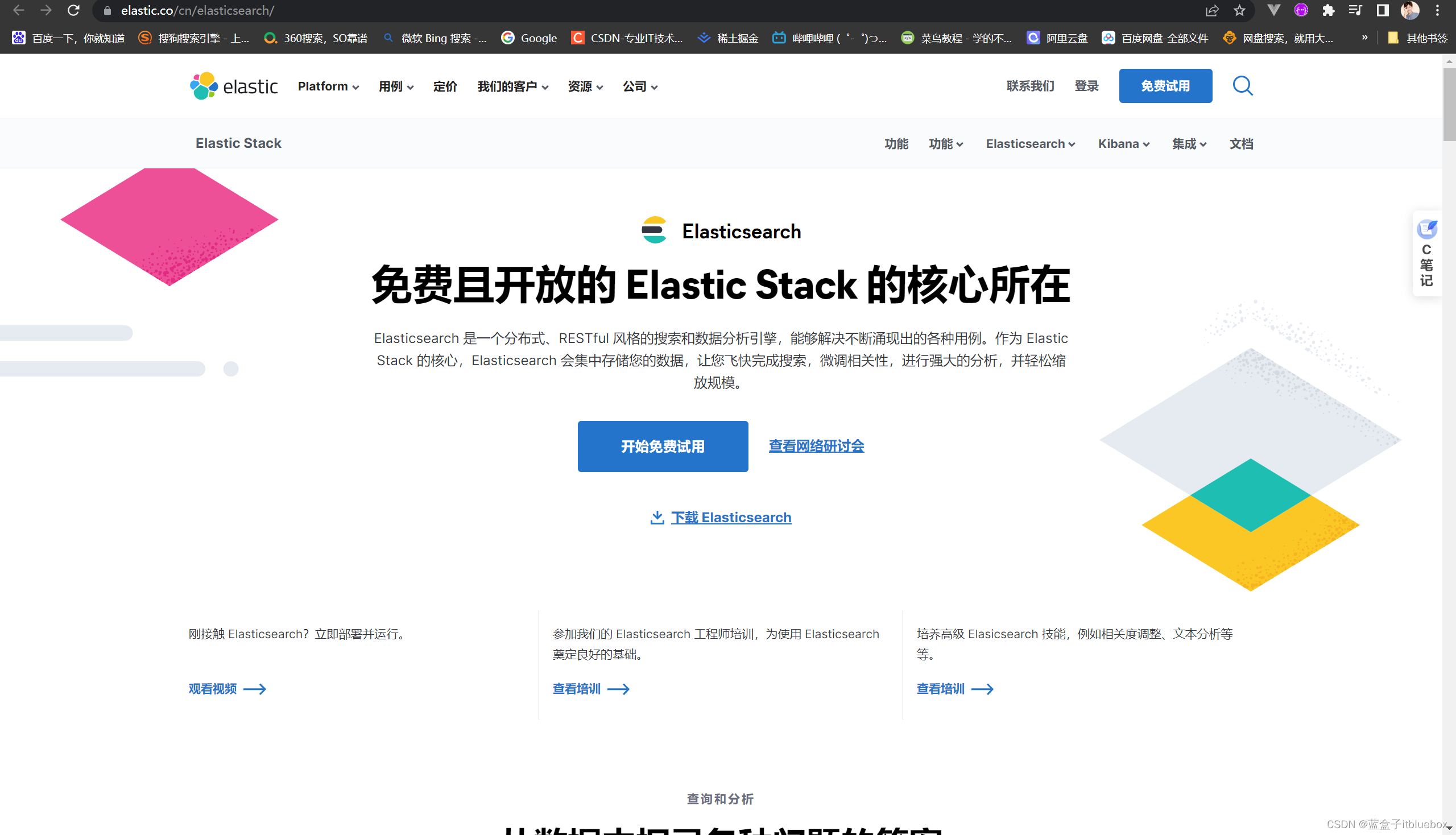Click the Elastic logo
Image resolution: width=1456 pixels, height=835 pixels.
coord(233,85)
